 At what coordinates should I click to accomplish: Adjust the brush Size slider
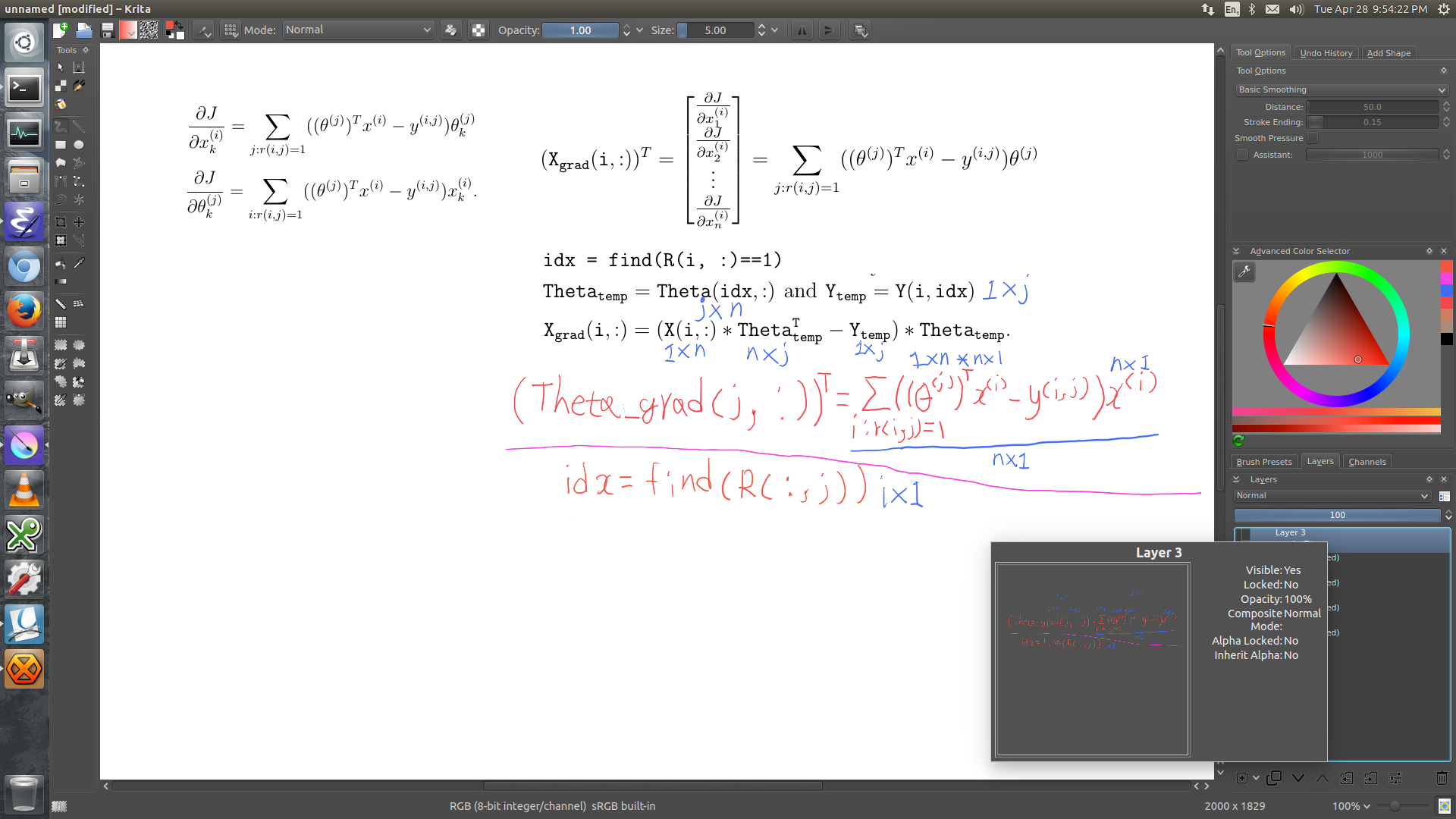[x=716, y=30]
